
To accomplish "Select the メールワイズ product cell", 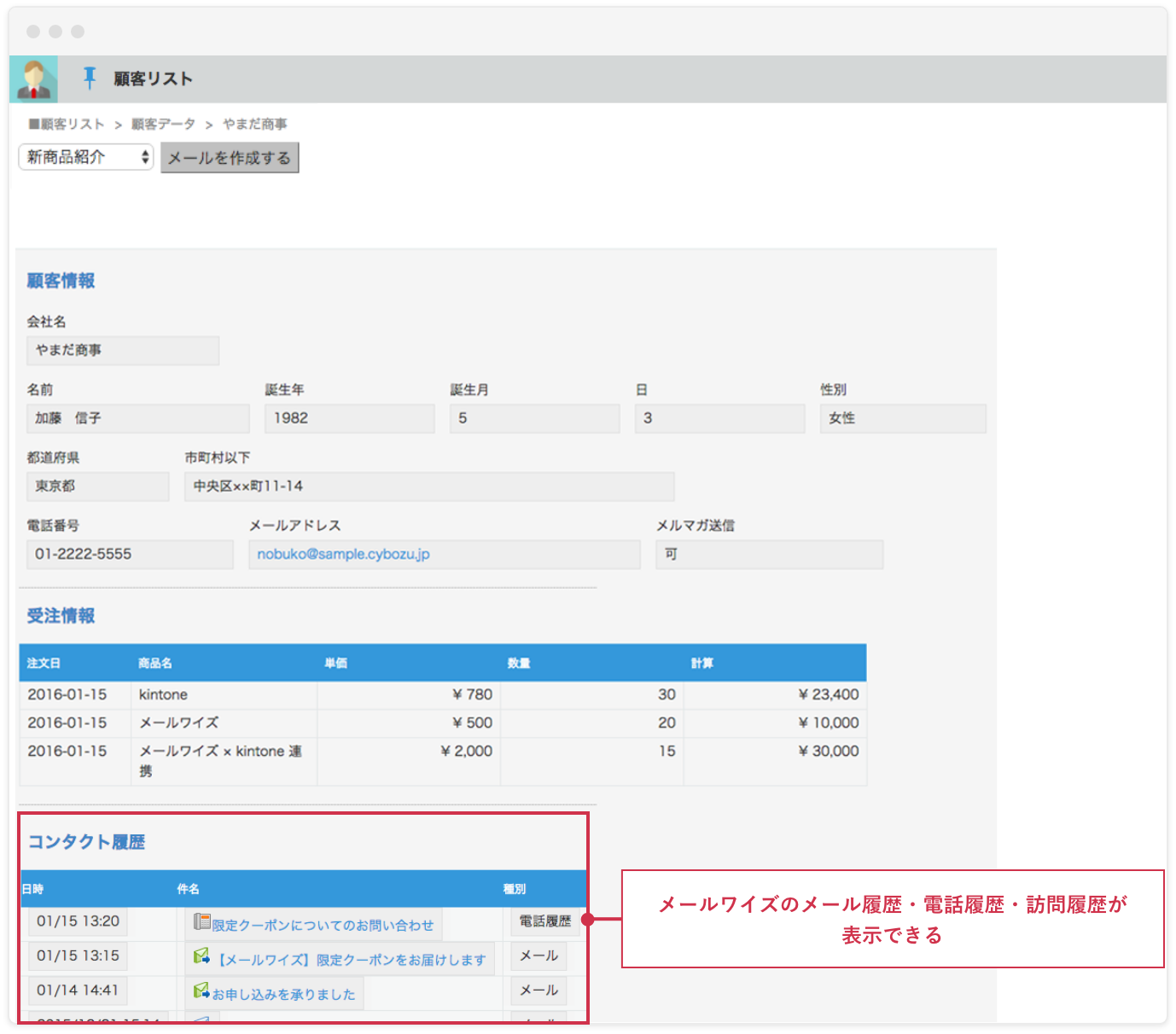I will click(x=224, y=723).
